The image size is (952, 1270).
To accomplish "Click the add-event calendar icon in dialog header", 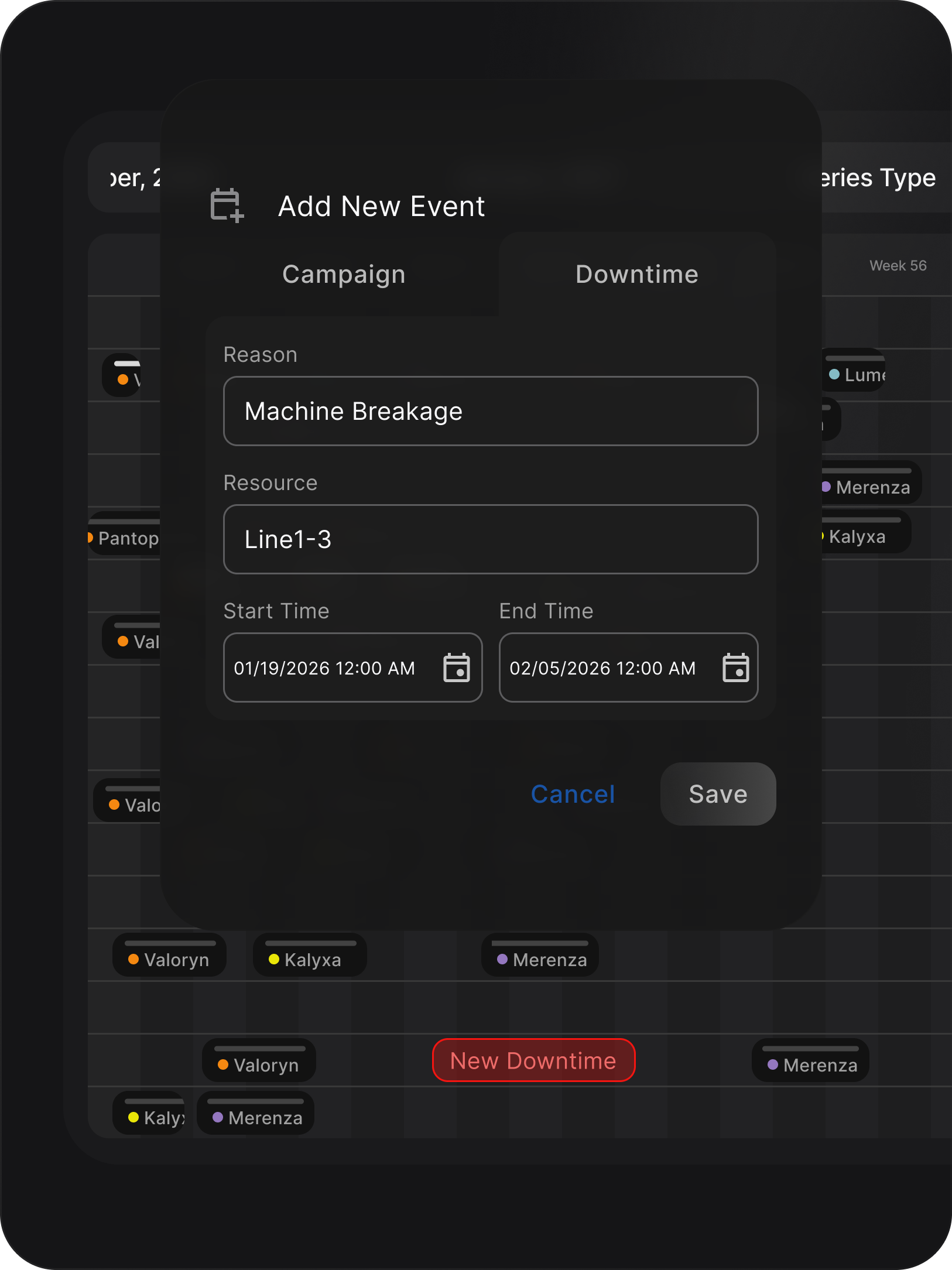I will (x=227, y=206).
